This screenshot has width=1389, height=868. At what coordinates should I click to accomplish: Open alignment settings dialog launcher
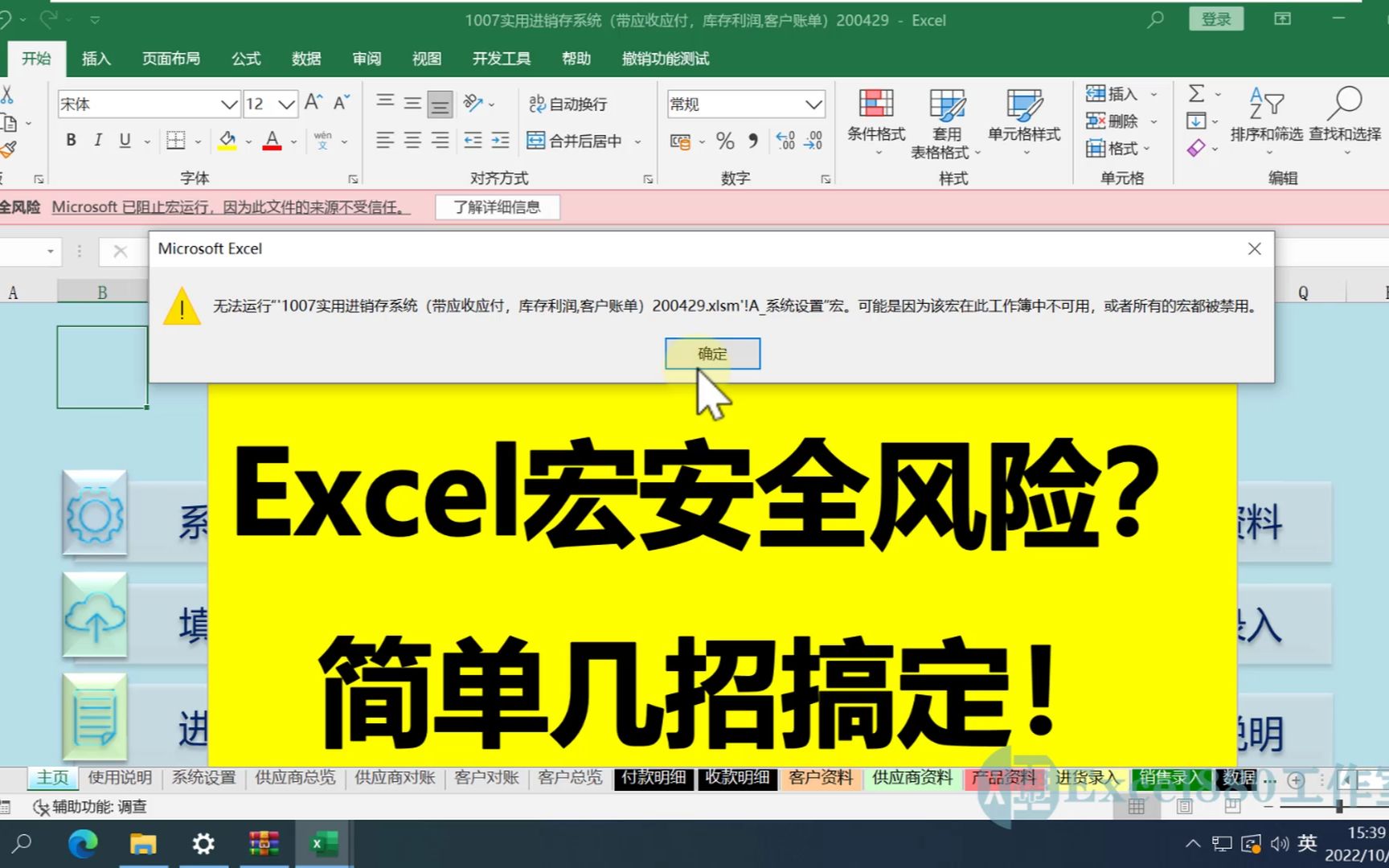(x=648, y=179)
